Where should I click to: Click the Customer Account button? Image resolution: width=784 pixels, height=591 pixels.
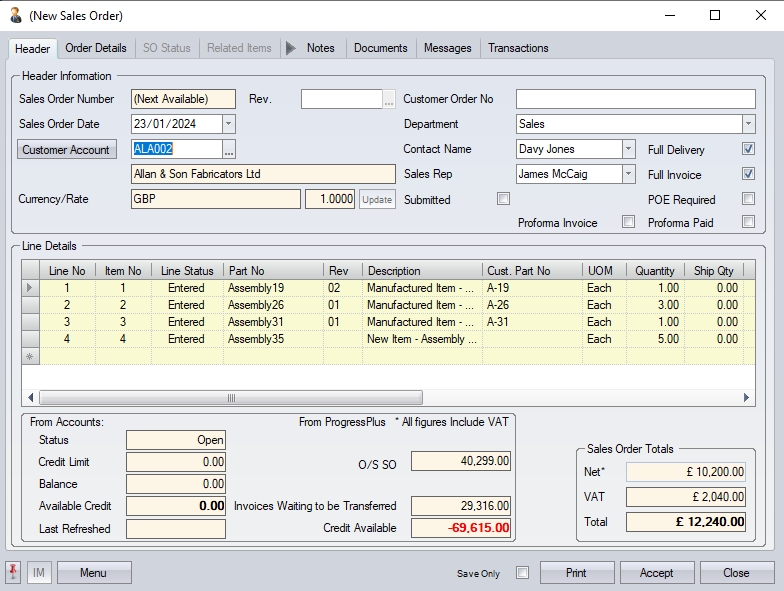[x=67, y=150]
